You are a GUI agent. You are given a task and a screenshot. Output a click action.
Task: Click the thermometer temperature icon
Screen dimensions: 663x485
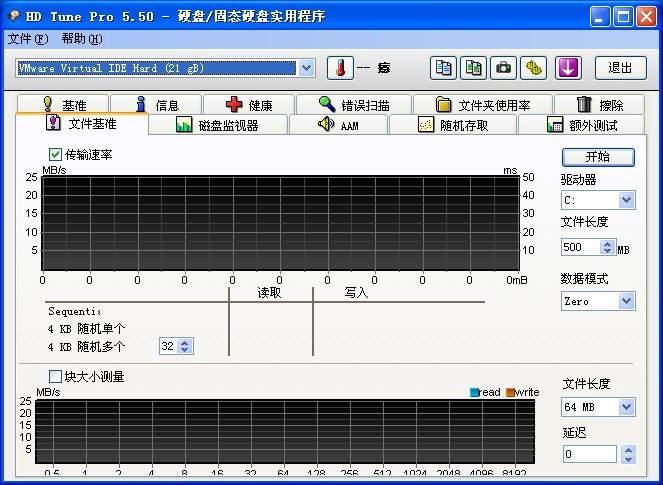click(x=340, y=68)
